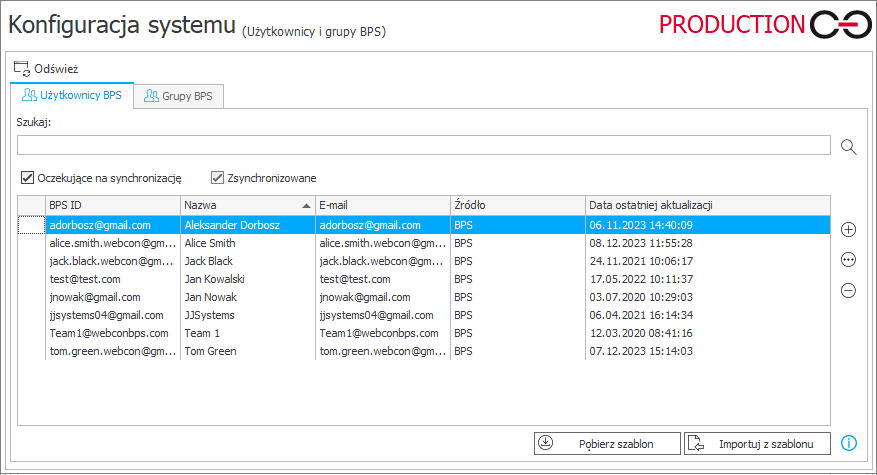Click date 06.11.2023 14:40:09 cell
The height and width of the screenshot is (475, 877).
point(708,225)
